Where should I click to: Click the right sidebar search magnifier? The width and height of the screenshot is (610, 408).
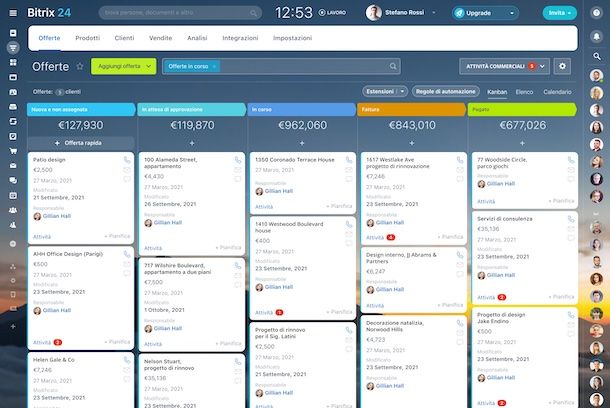click(596, 56)
